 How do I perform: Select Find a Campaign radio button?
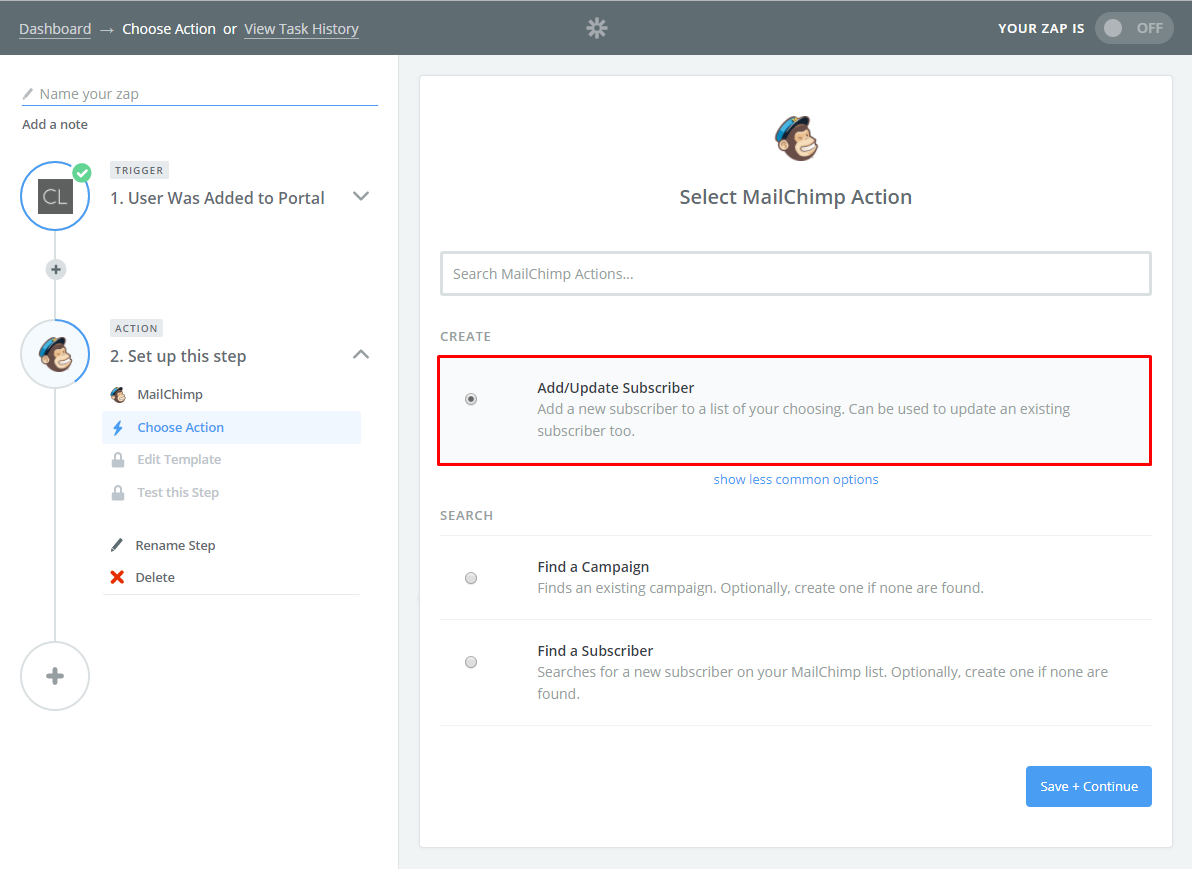click(471, 578)
